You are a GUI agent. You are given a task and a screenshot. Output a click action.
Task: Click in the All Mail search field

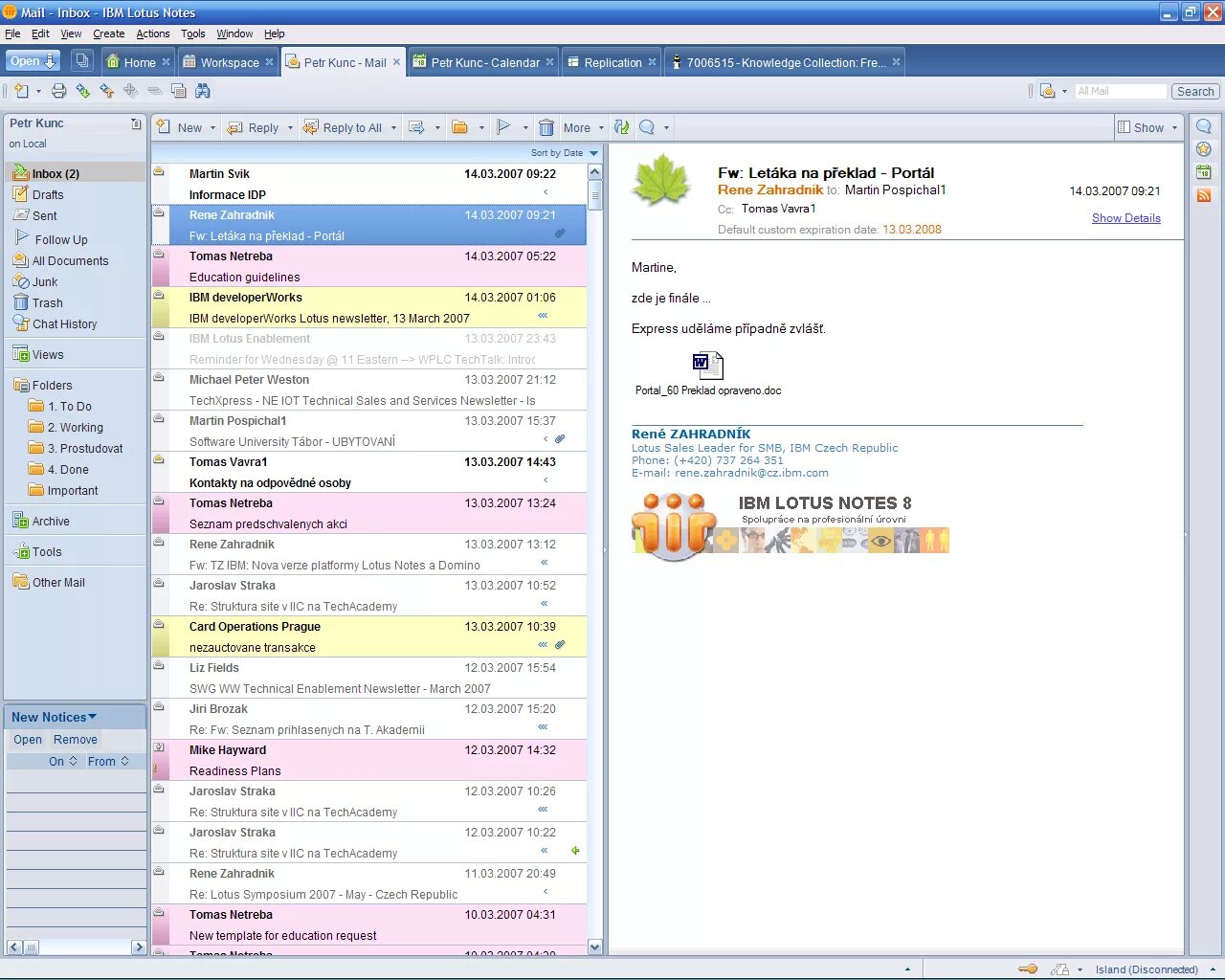(1120, 91)
